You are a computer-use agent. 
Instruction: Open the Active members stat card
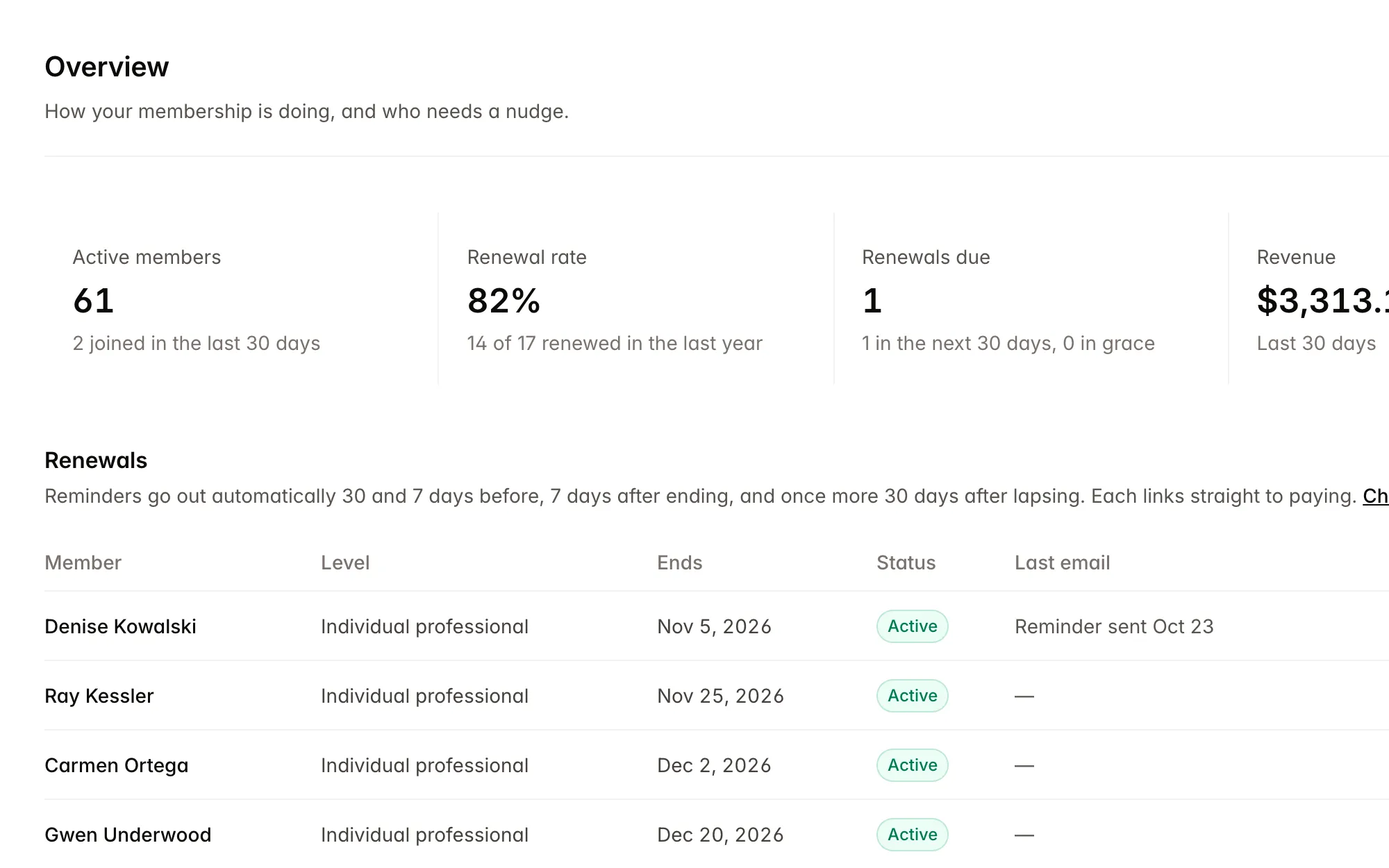pos(241,299)
